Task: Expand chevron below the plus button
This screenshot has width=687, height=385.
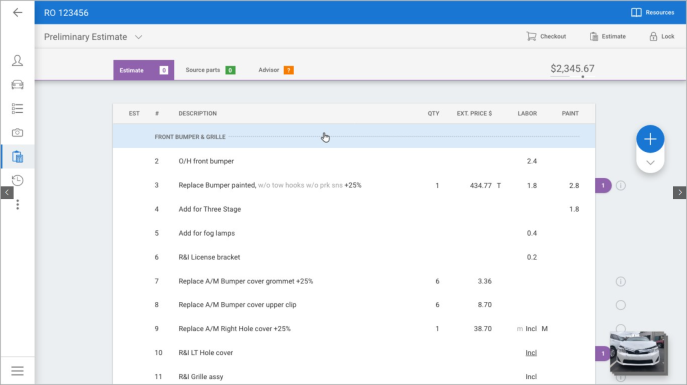Action: [x=650, y=163]
